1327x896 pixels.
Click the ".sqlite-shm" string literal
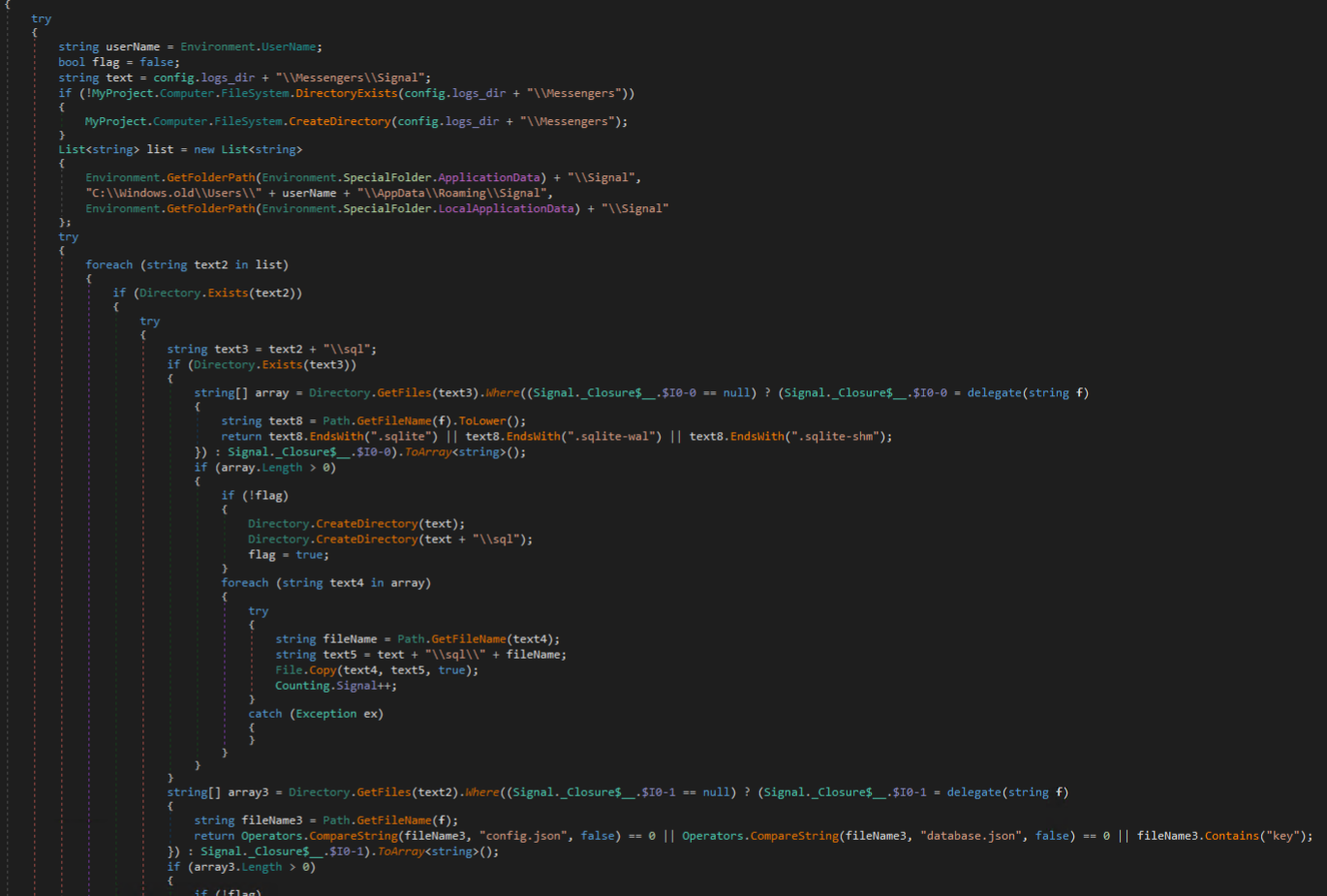click(833, 436)
